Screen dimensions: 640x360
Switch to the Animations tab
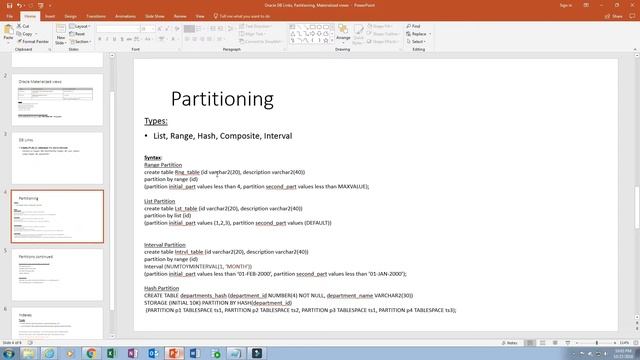pos(125,16)
